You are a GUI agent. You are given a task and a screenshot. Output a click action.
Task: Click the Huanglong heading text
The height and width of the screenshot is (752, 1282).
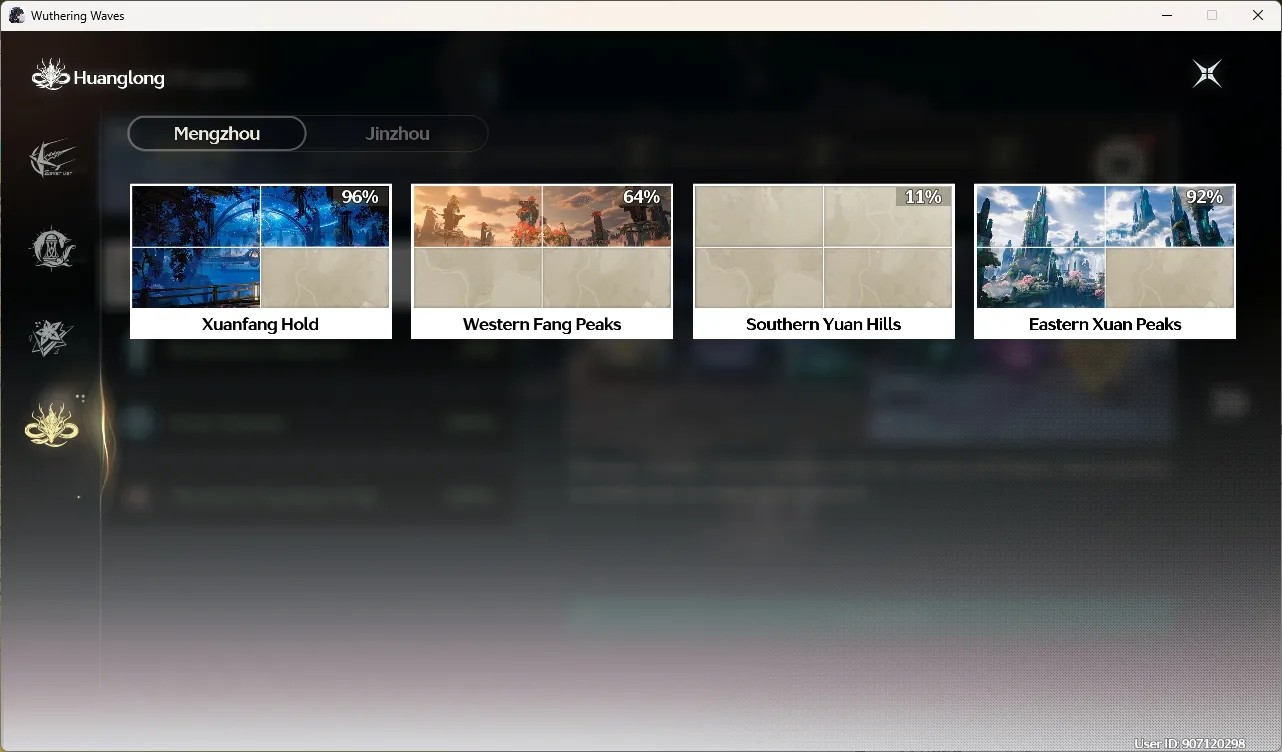(119, 78)
